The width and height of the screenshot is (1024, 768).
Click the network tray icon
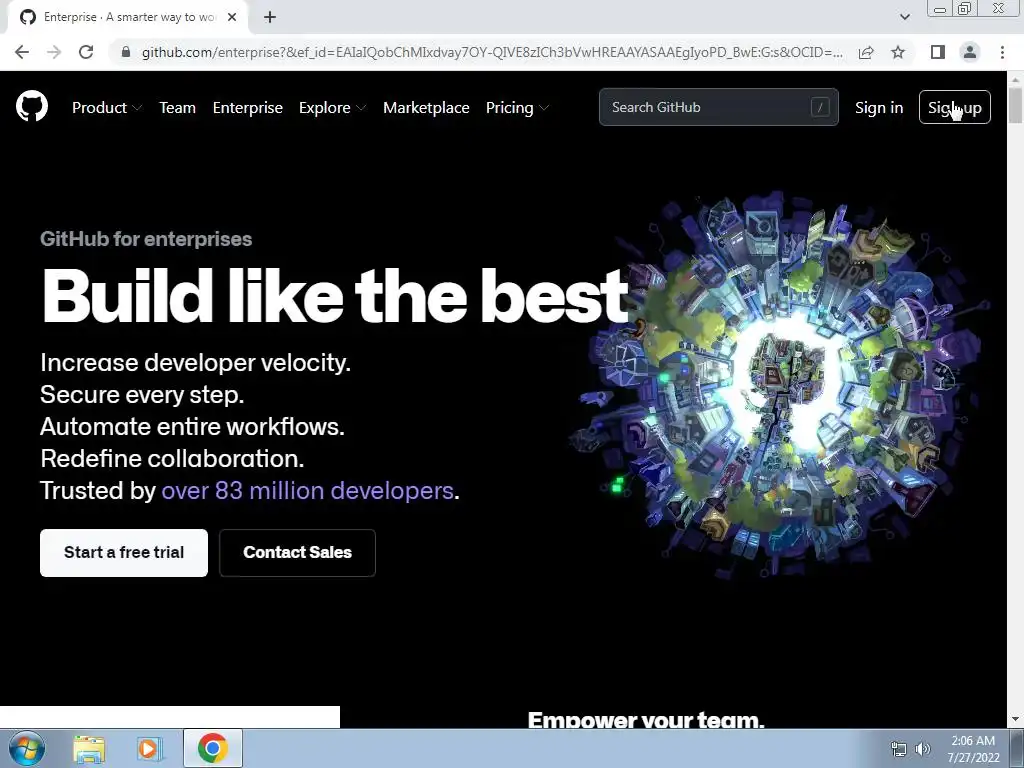click(x=899, y=749)
